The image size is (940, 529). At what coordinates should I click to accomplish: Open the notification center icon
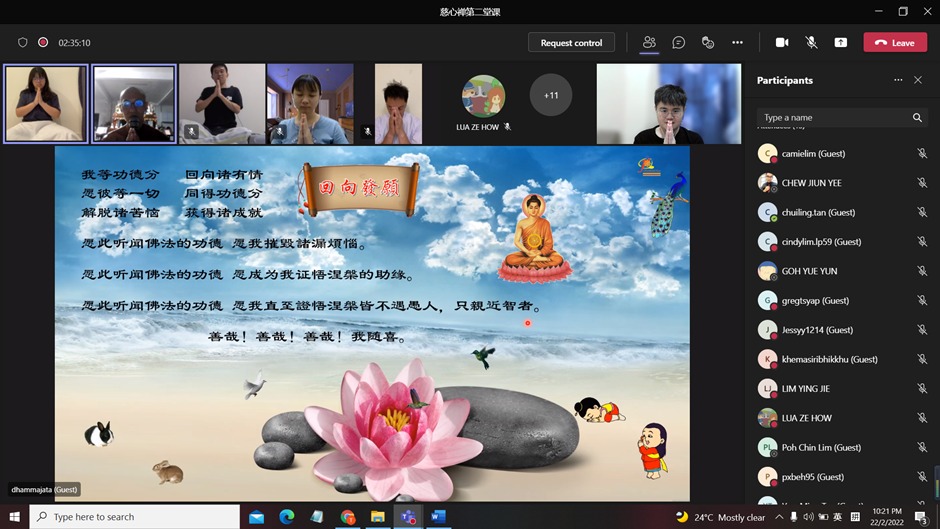[x=921, y=517]
